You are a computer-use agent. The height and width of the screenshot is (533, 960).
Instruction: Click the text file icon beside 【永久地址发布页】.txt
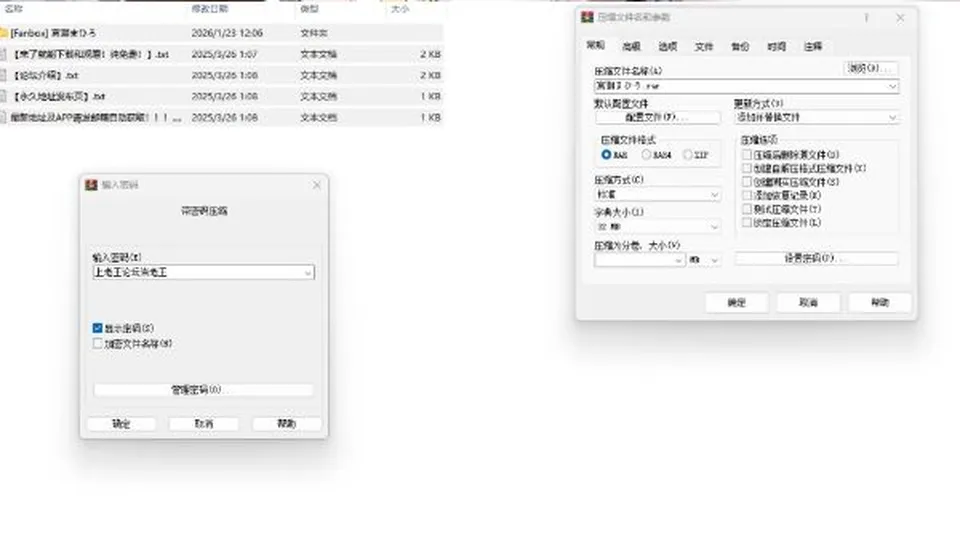click(4, 96)
